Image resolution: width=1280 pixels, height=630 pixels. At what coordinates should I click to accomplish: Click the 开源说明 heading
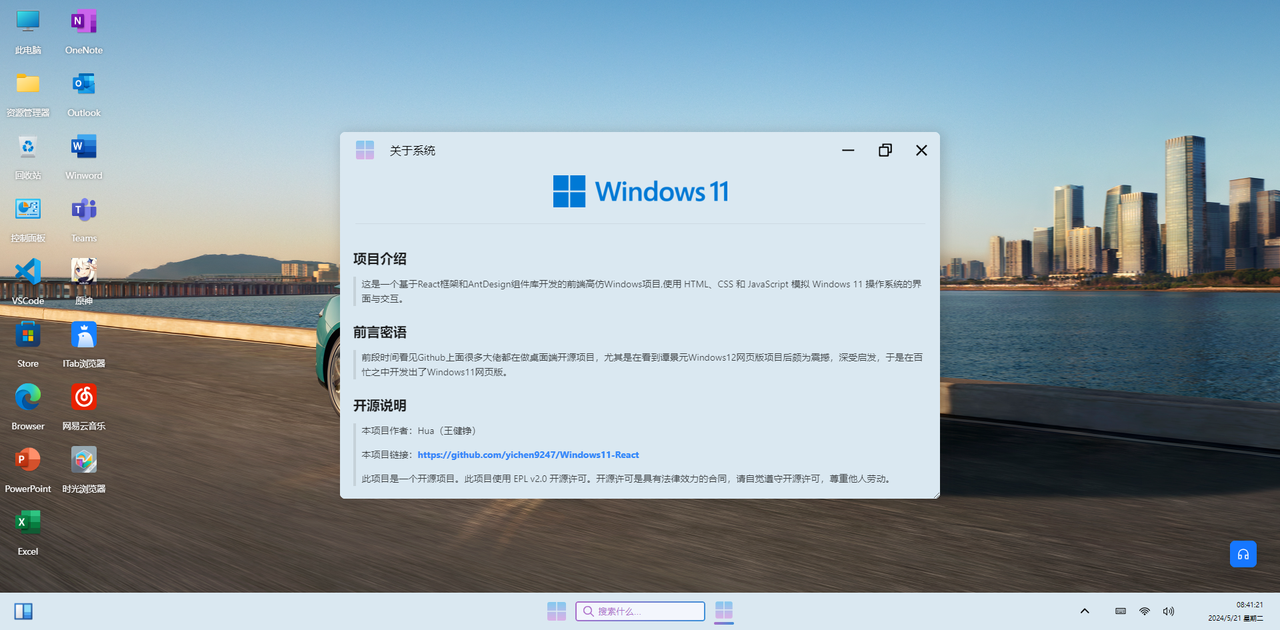click(x=380, y=405)
